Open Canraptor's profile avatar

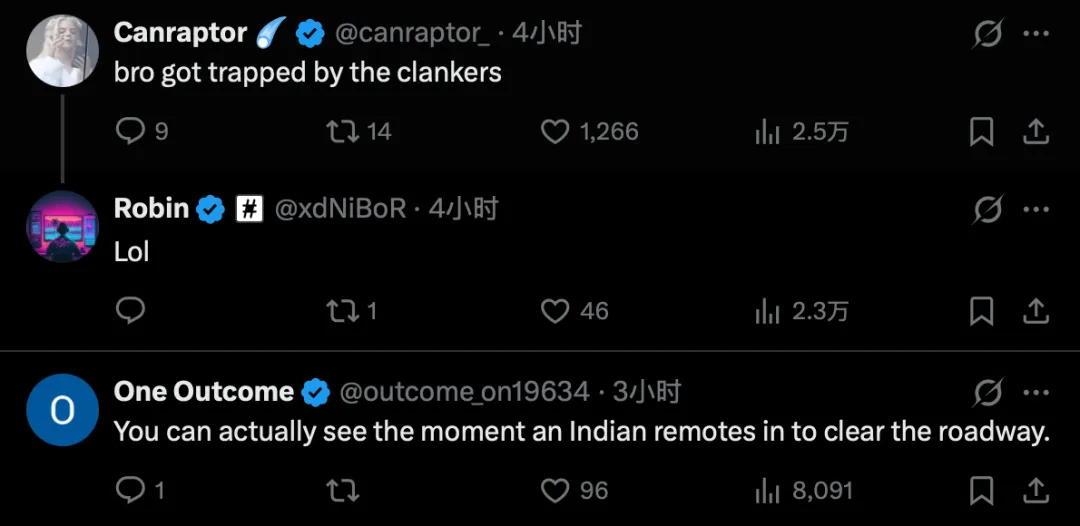coord(62,50)
